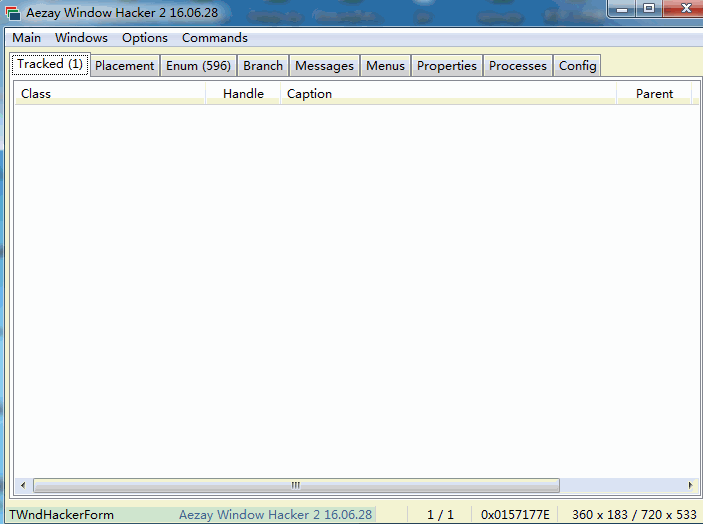The width and height of the screenshot is (703, 524).
Task: Click the horizontal scrollbar thumb
Action: click(296, 485)
